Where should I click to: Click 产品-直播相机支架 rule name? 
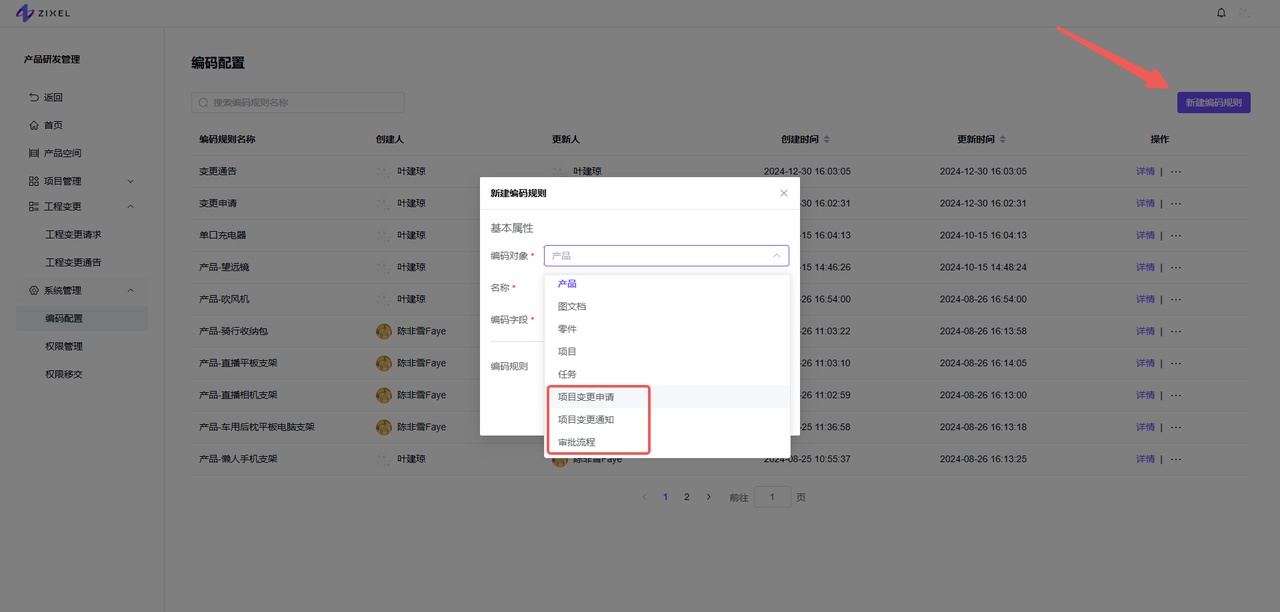click(238, 395)
